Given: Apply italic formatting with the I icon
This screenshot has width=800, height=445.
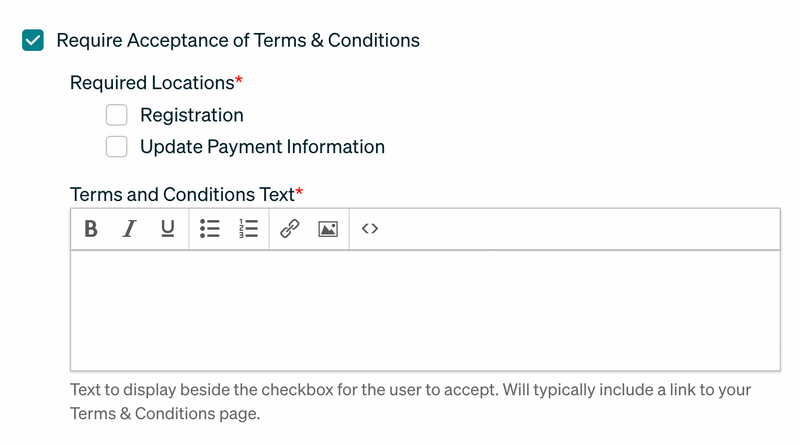Looking at the screenshot, I should [x=130, y=229].
